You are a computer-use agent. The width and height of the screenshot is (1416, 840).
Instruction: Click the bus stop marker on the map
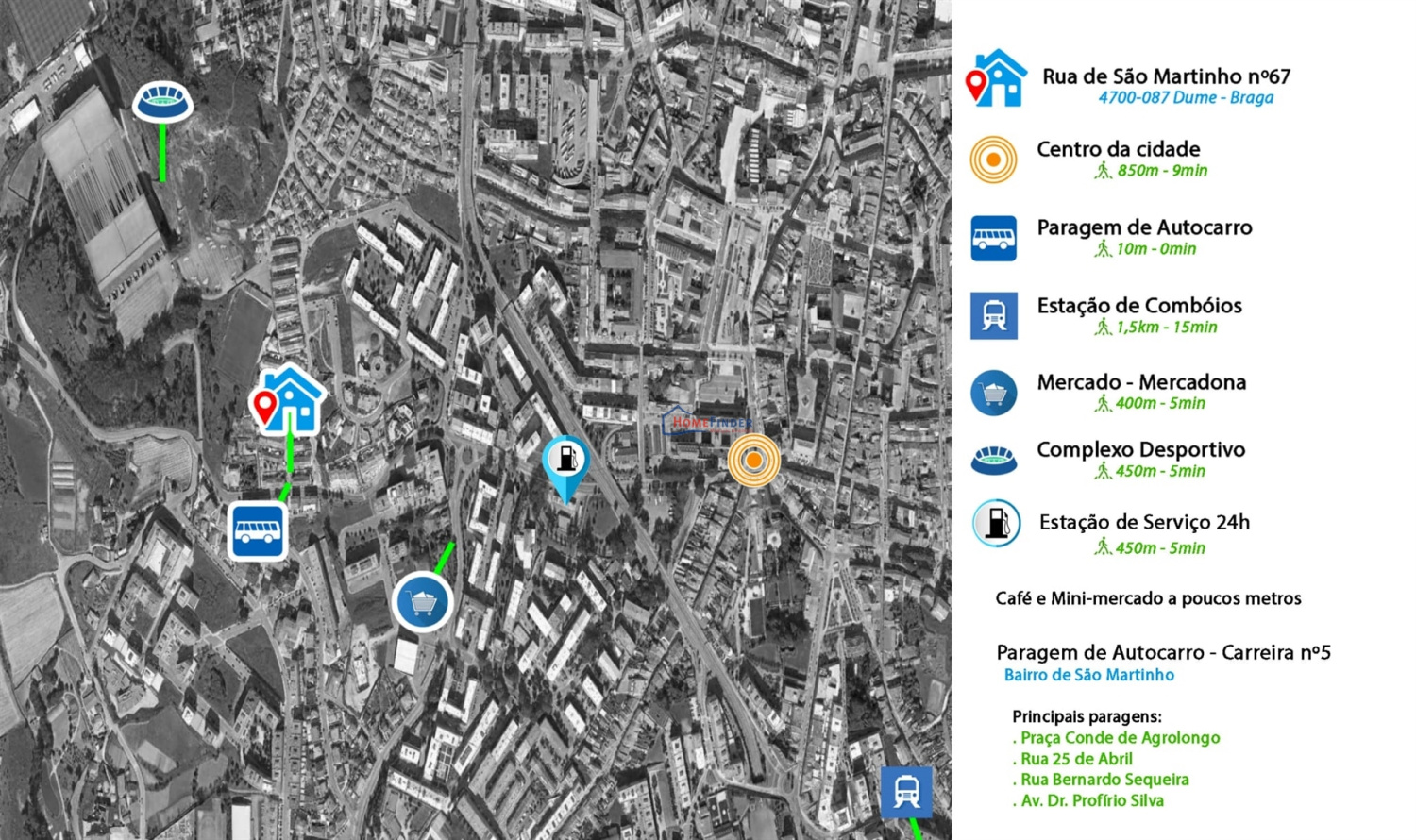coord(257,530)
